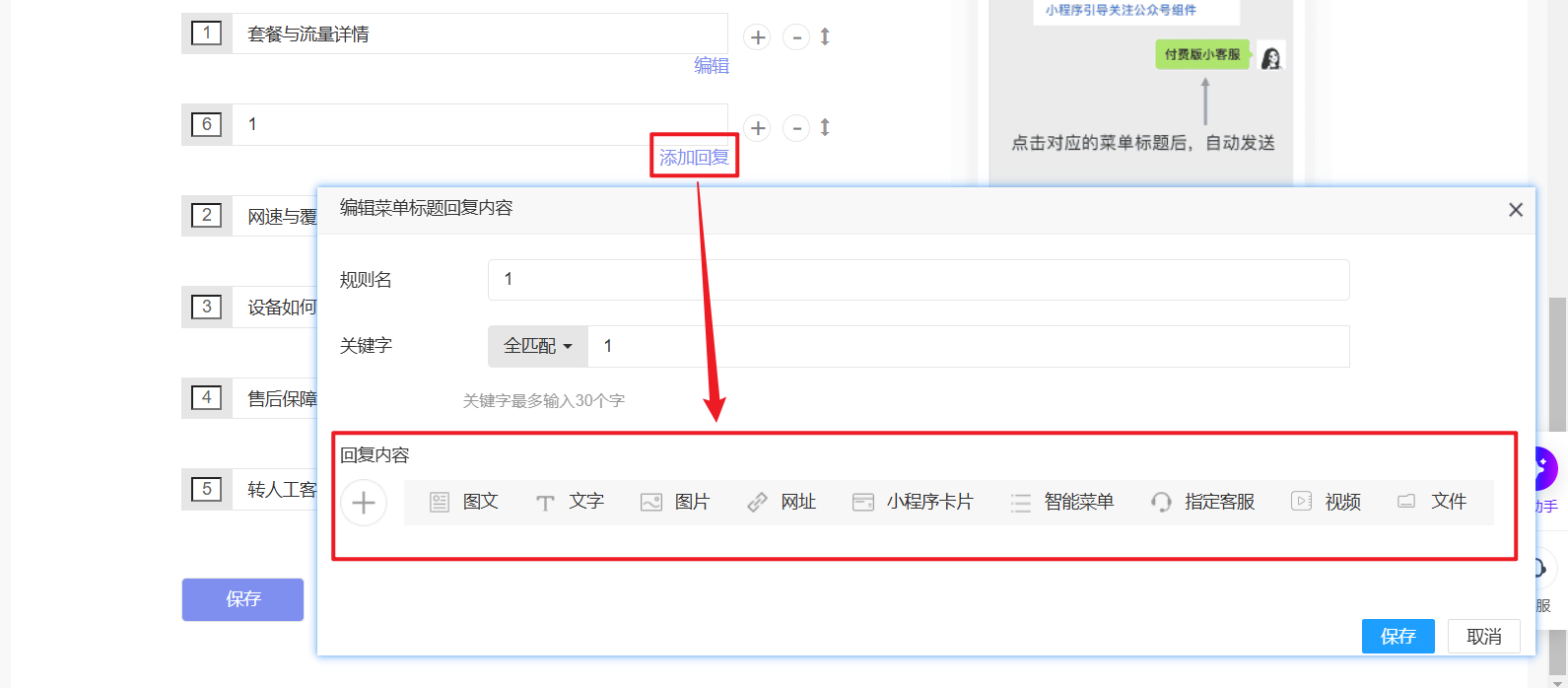Open the 全匹配 keyword match dropdown

[538, 346]
